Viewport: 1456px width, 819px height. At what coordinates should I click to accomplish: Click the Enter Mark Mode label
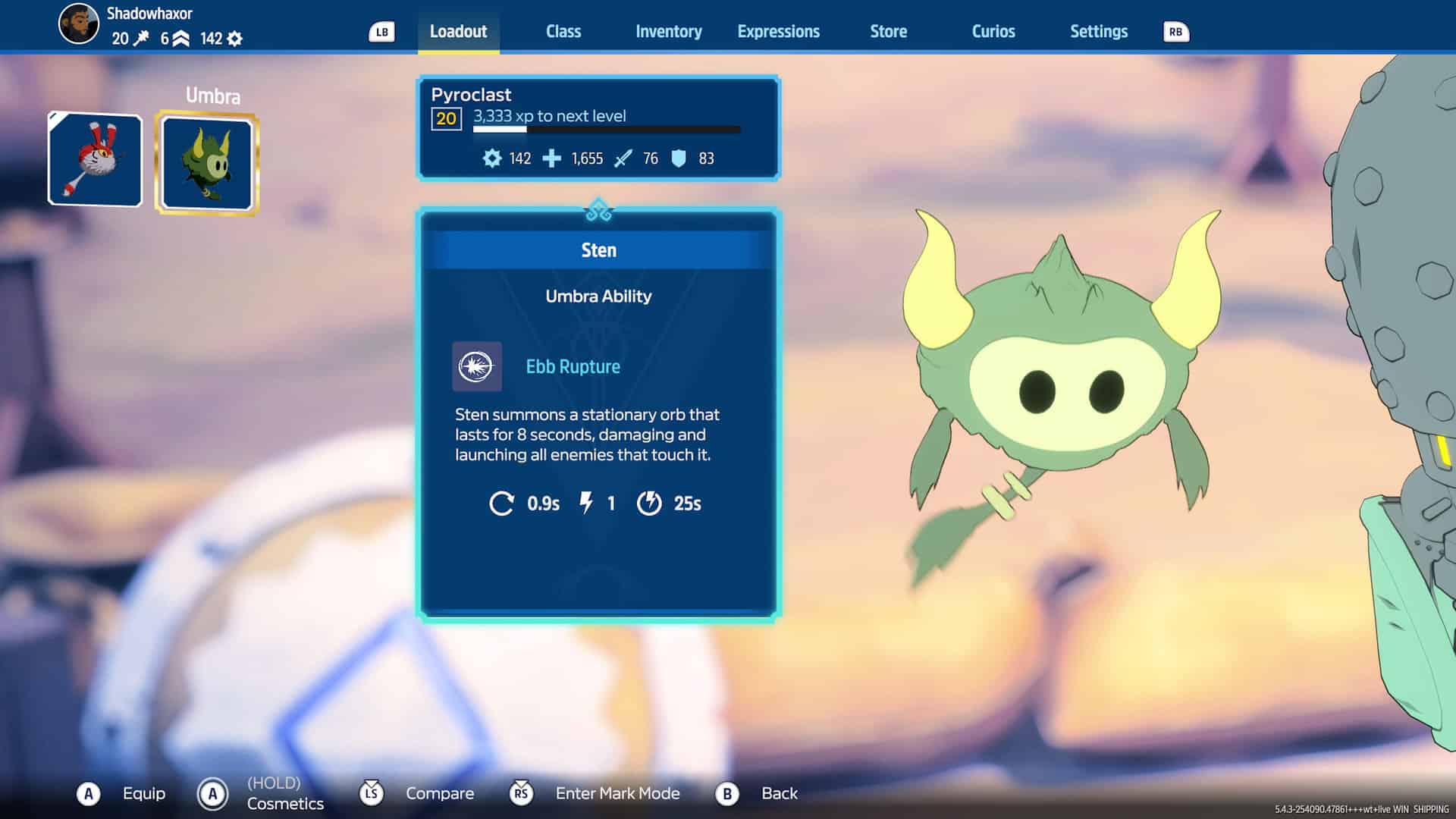coord(617,793)
